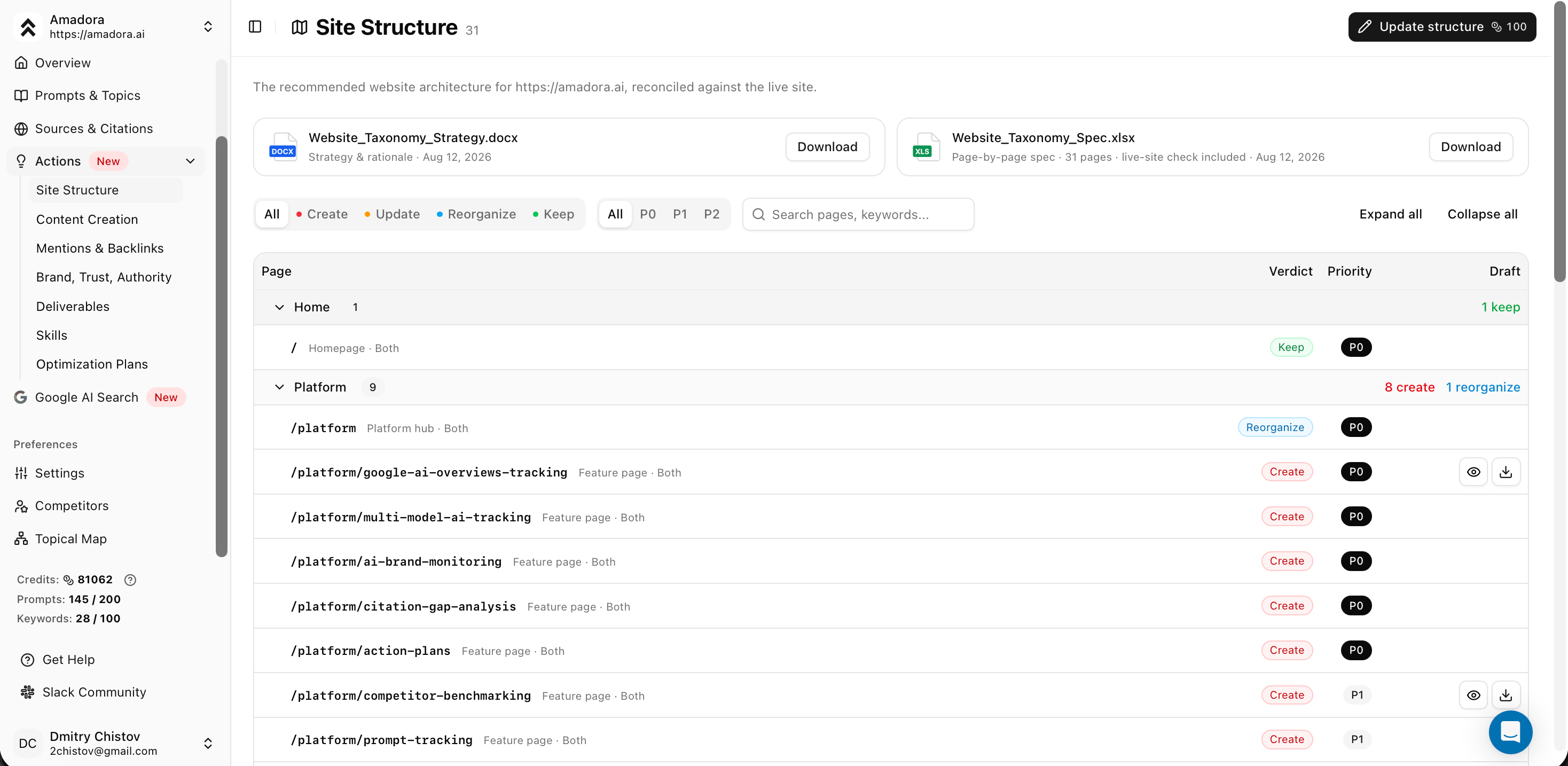Click the Google AI Search logo icon
Screen dimensions: 1568x766
point(21,397)
